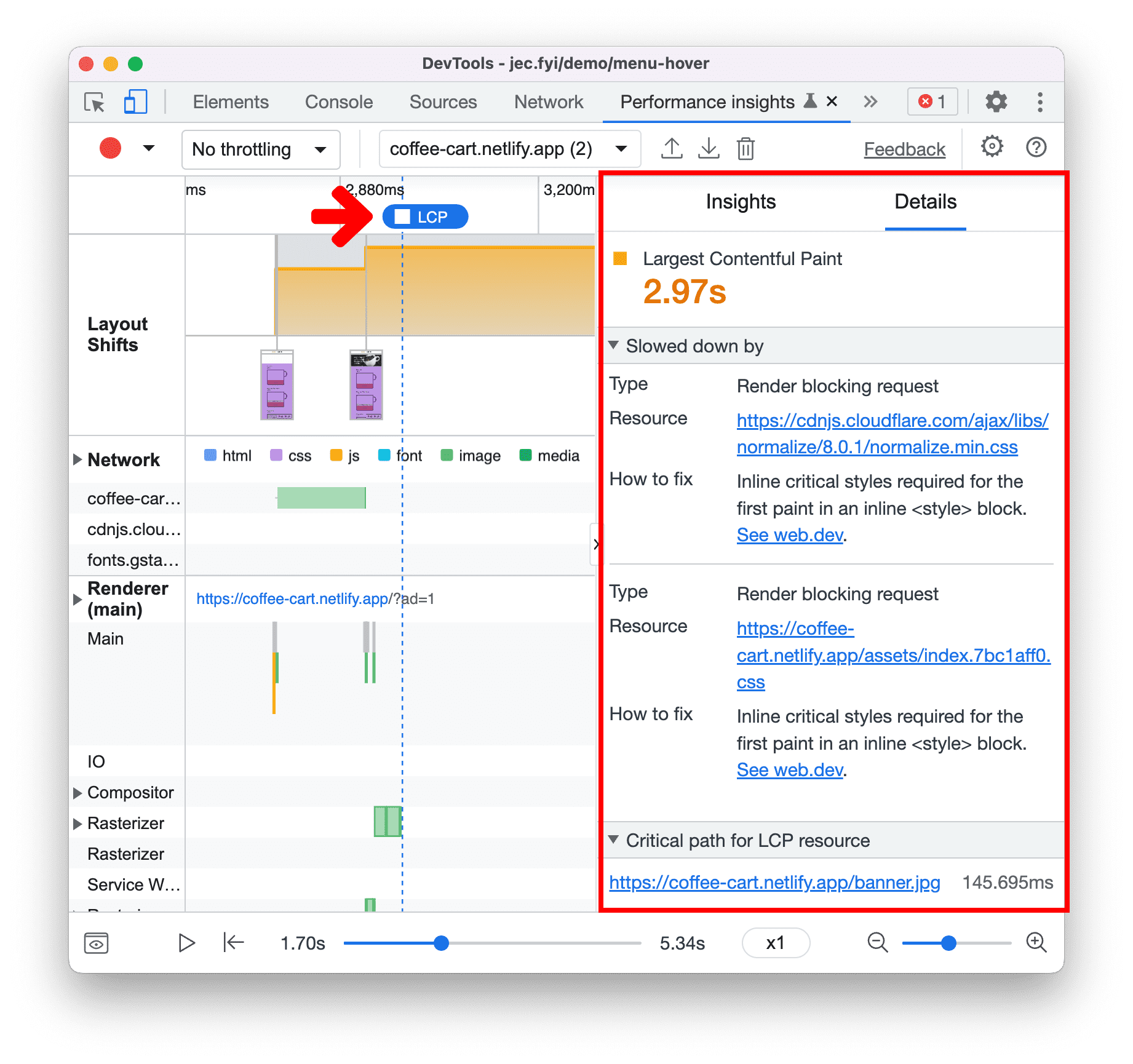Open the coffee-cart.netlify.app page selector
1133x1064 pixels.
pos(509,148)
